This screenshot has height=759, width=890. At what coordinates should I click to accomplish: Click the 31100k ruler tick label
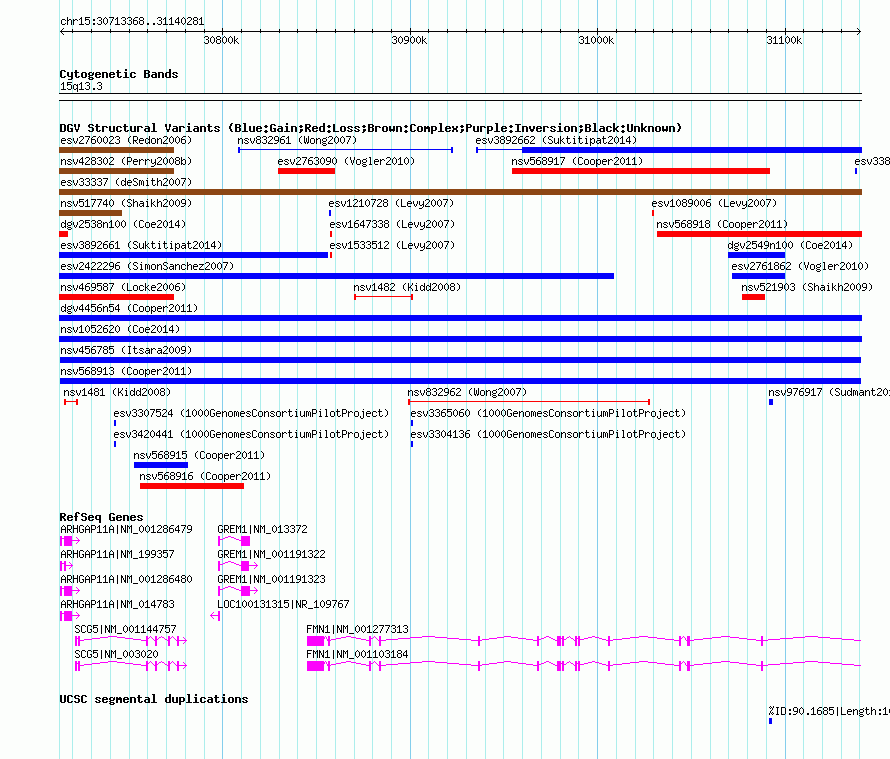coord(784,40)
